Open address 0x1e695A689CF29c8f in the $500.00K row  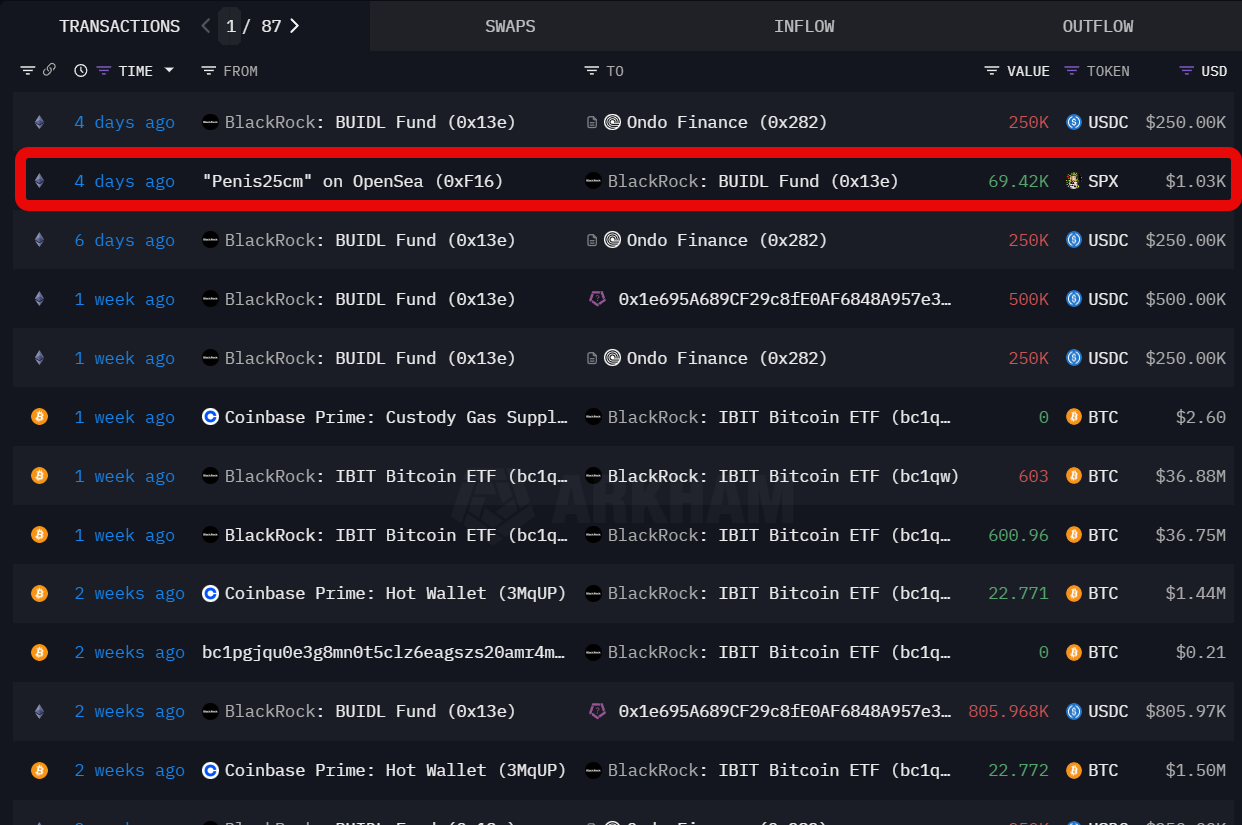coord(785,299)
